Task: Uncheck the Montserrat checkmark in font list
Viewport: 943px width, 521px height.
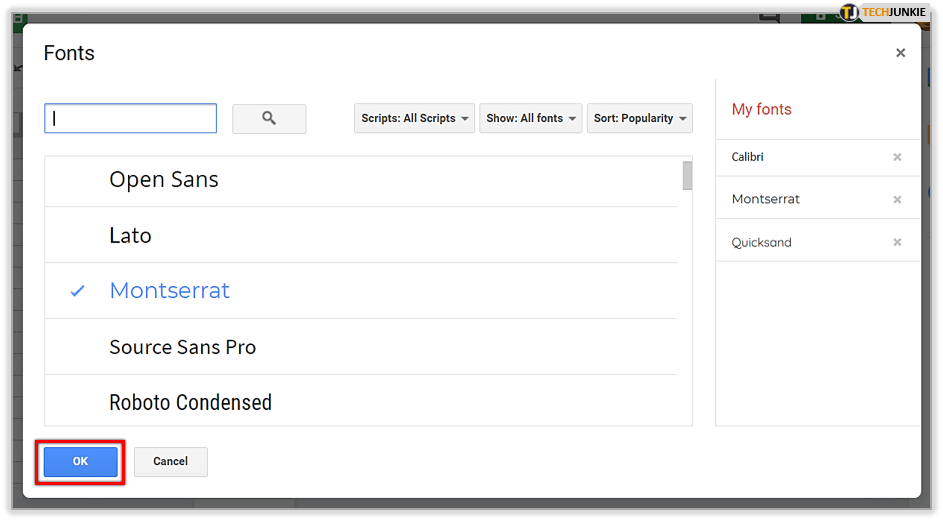Action: click(78, 291)
